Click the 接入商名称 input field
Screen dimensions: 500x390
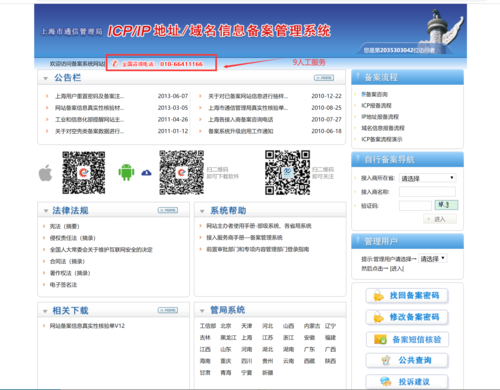coord(427,192)
